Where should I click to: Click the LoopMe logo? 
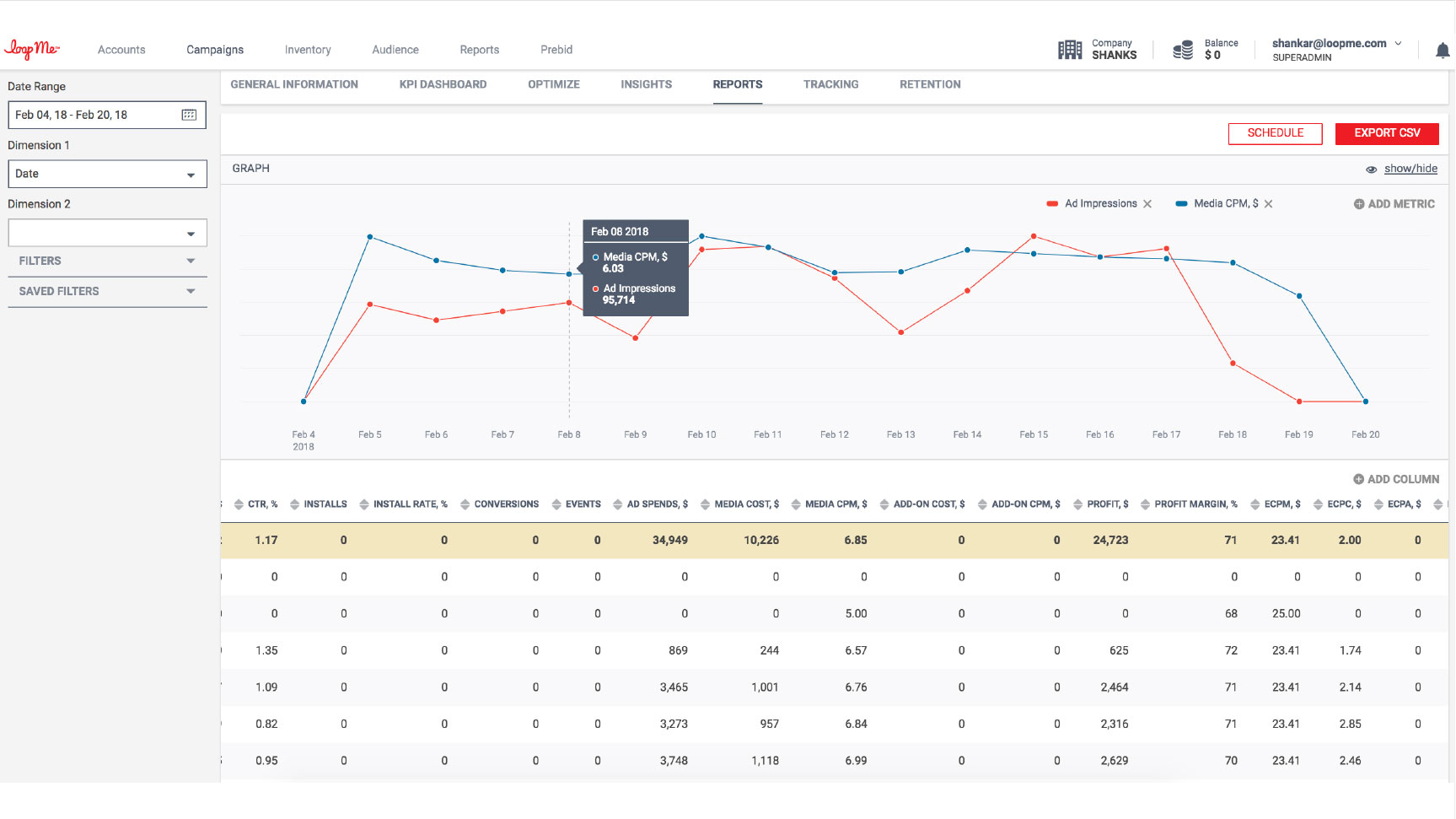point(32,49)
